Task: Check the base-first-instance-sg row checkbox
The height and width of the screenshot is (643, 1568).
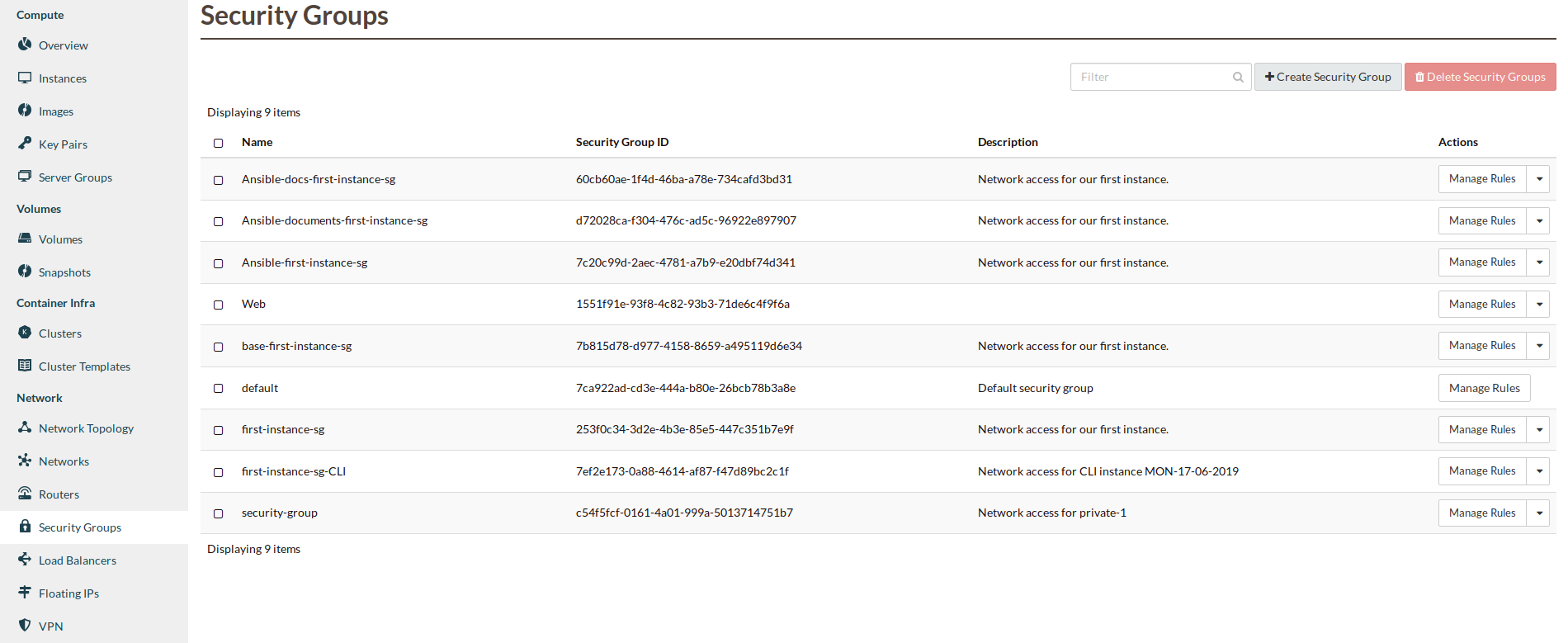Action: coord(219,347)
